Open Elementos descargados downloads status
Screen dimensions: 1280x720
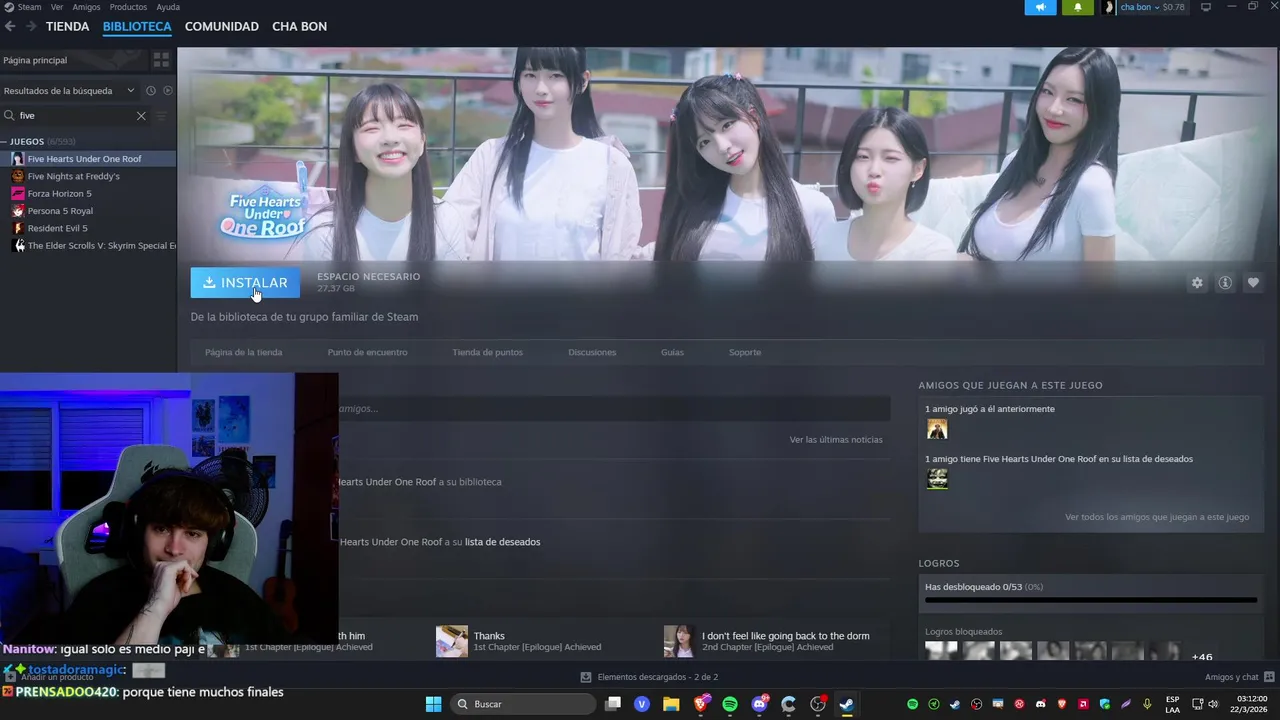649,677
